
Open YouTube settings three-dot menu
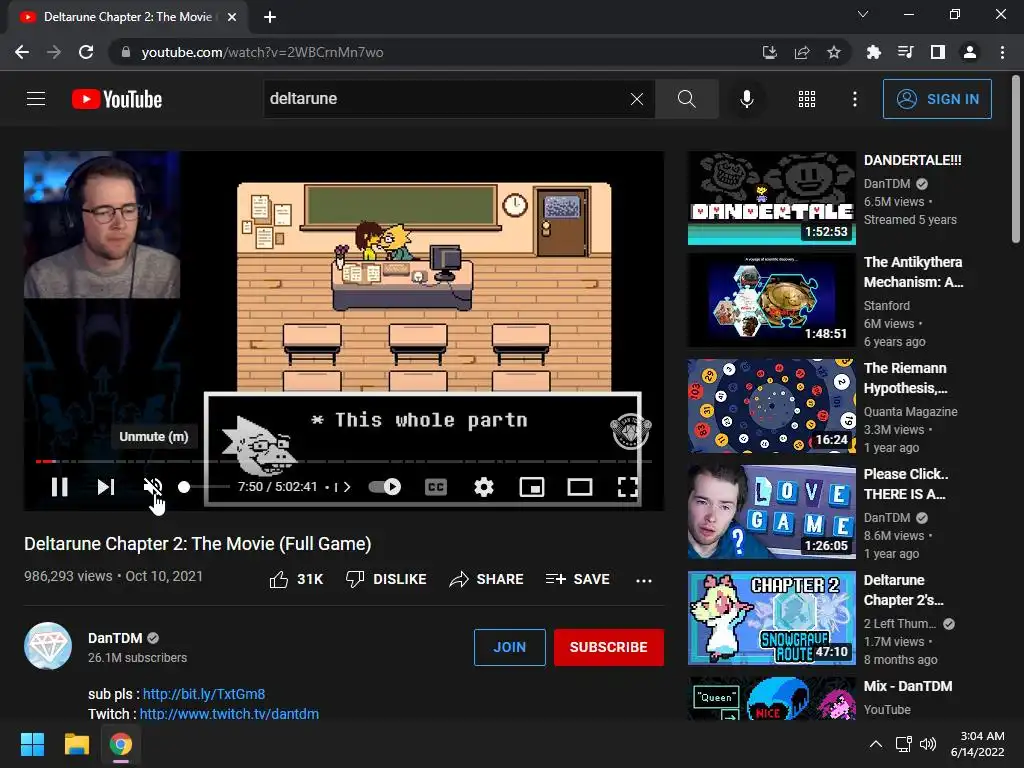coord(854,99)
